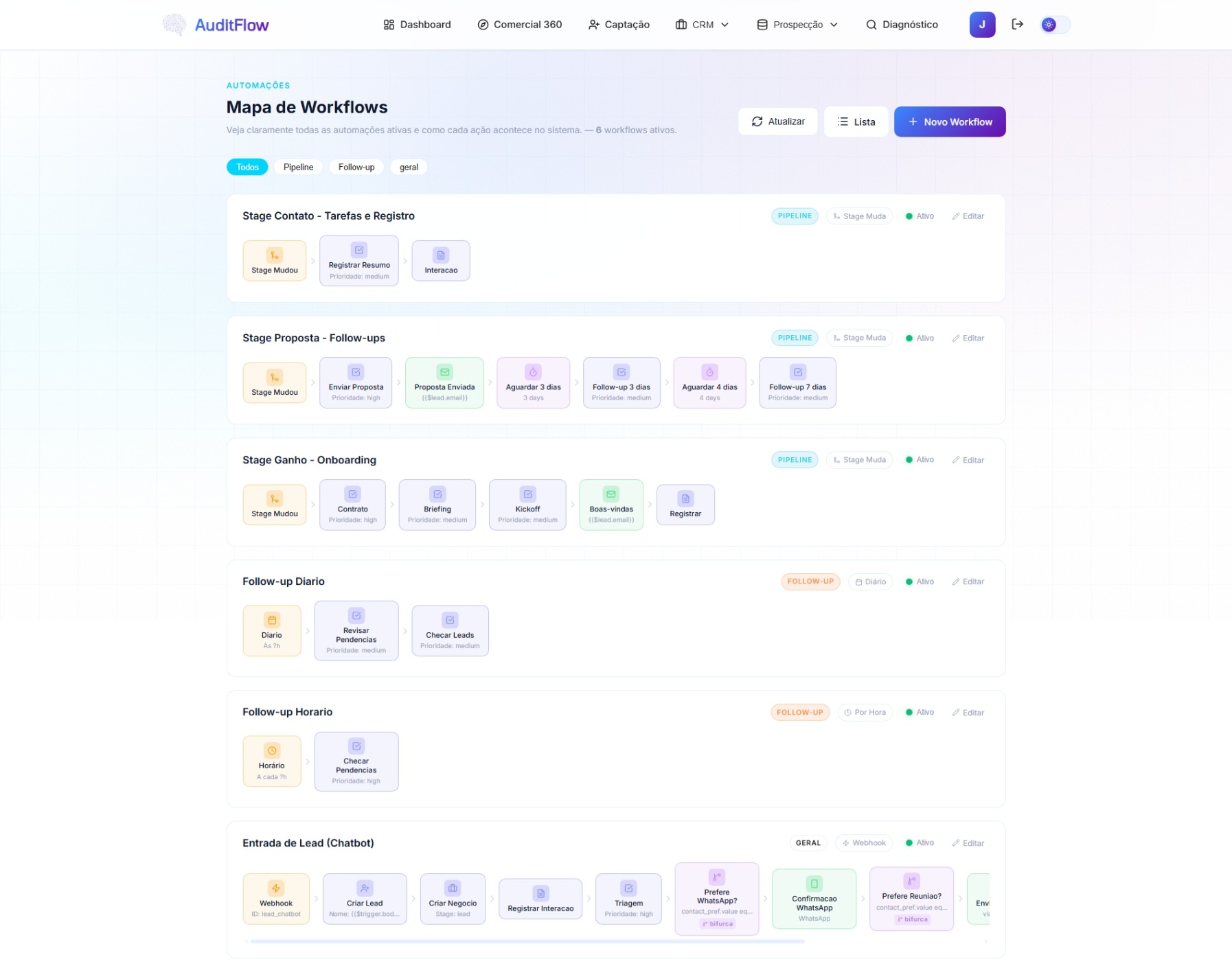
Task: Click Stage Muda tag on Stage Proposta
Action: coord(859,338)
